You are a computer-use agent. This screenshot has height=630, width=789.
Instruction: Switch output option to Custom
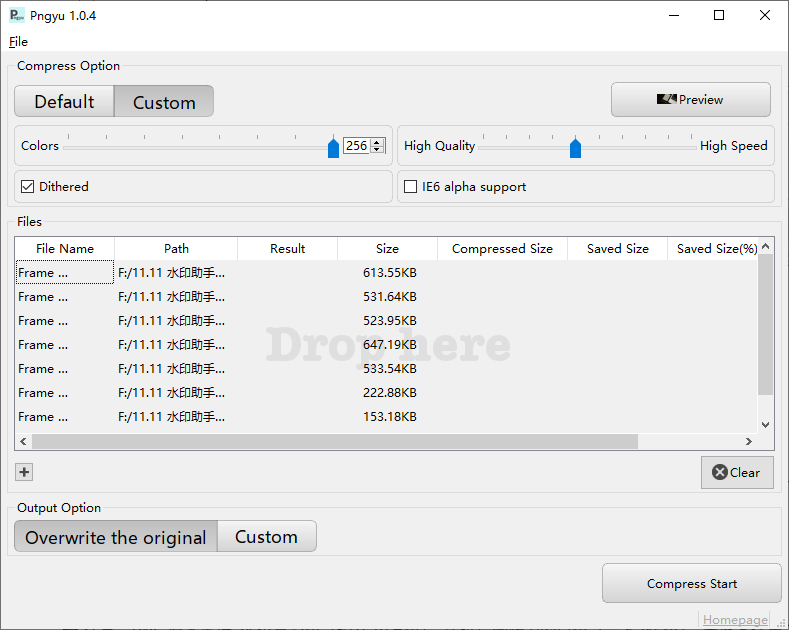[x=266, y=537]
